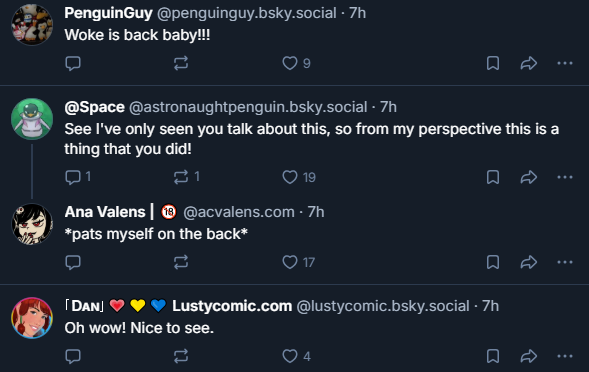Reply to Lustycomic's "Oh wow" post
The width and height of the screenshot is (589, 372).
(x=73, y=356)
